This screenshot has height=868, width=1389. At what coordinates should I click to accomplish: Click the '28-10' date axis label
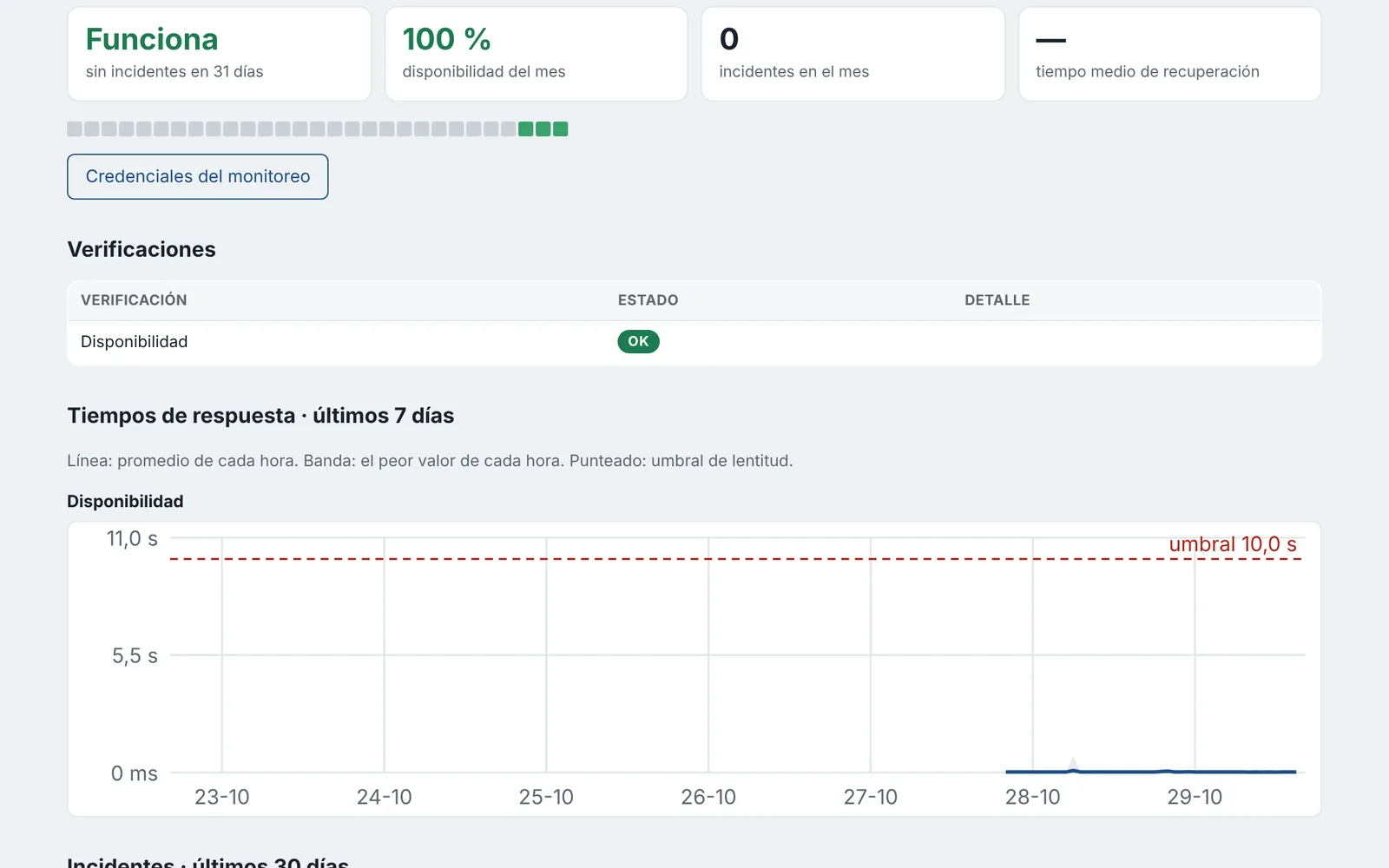(1033, 797)
